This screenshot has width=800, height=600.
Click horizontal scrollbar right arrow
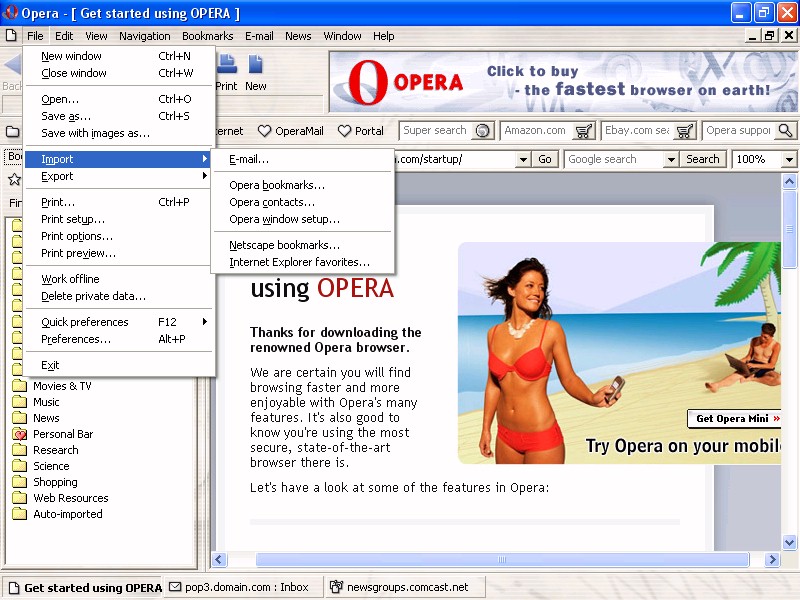tap(772, 559)
